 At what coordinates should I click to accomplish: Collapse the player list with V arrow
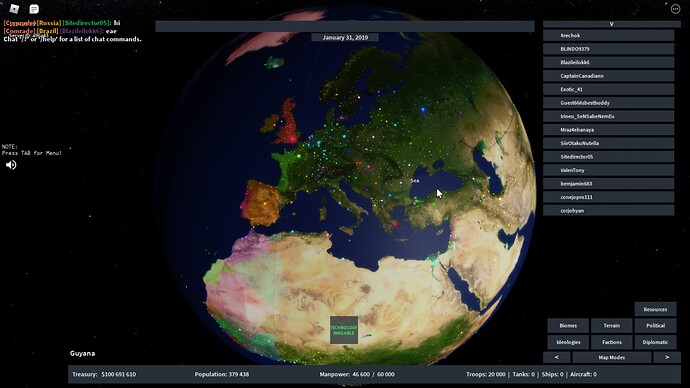pyautogui.click(x=611, y=24)
